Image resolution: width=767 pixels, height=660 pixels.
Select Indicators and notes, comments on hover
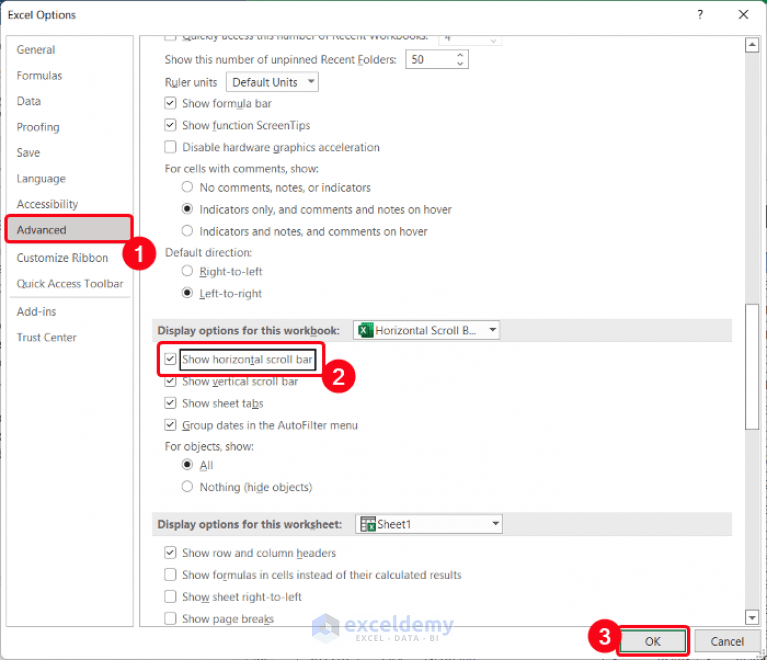pyautogui.click(x=187, y=230)
